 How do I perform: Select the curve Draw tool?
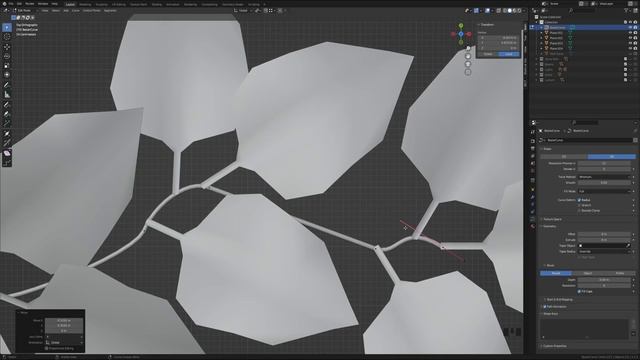7,105
